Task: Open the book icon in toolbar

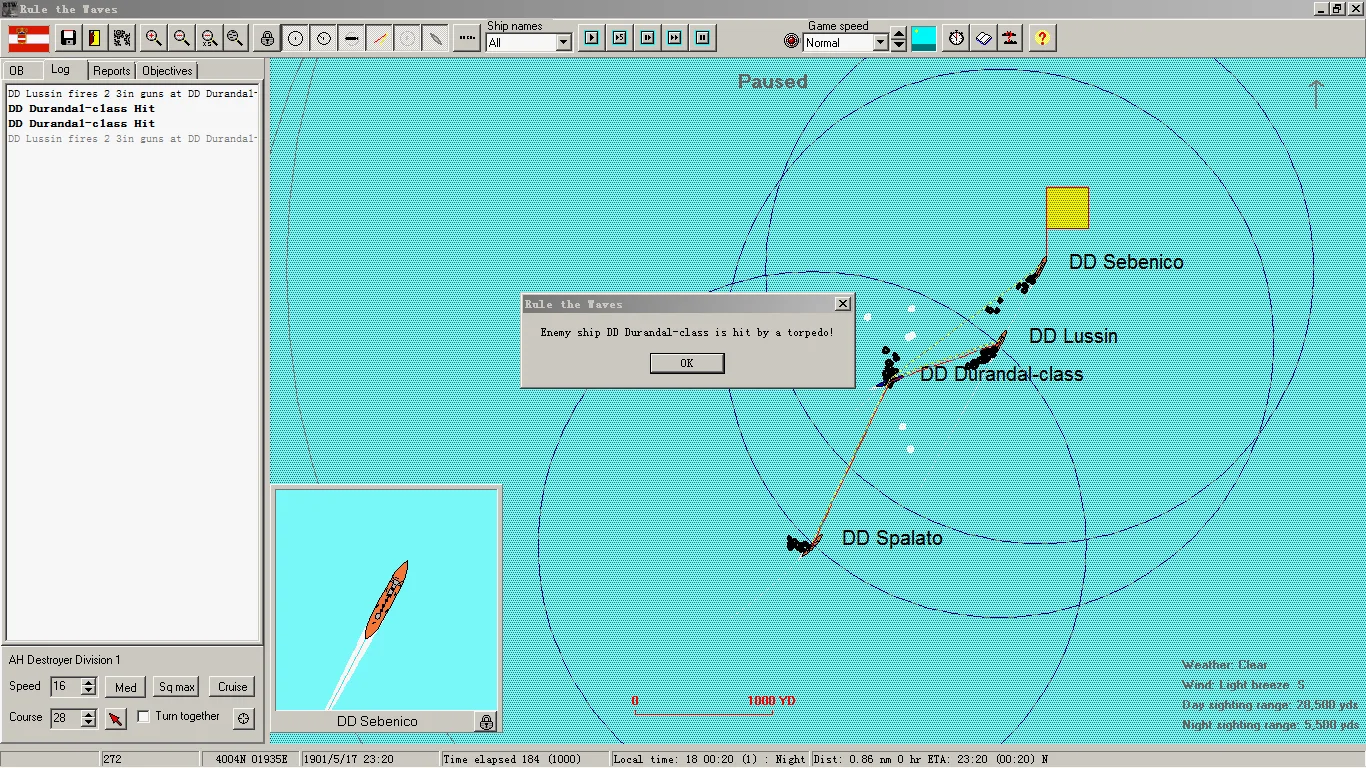Action: click(984, 38)
